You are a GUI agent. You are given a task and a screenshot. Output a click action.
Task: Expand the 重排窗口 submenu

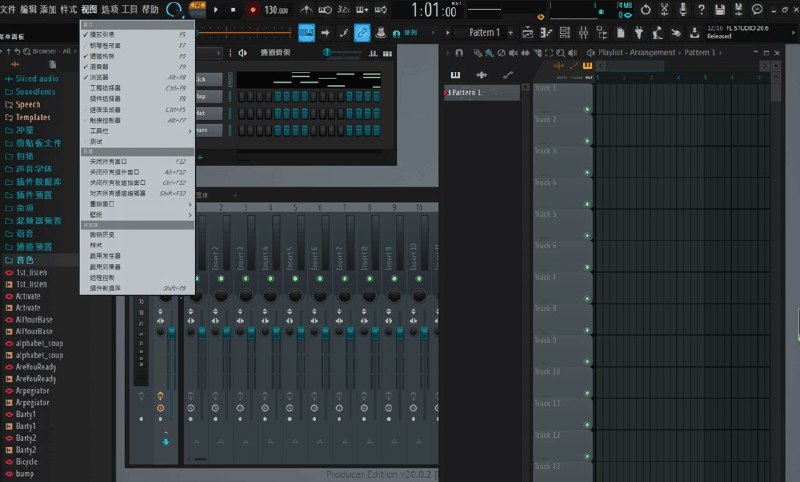[x=137, y=204]
